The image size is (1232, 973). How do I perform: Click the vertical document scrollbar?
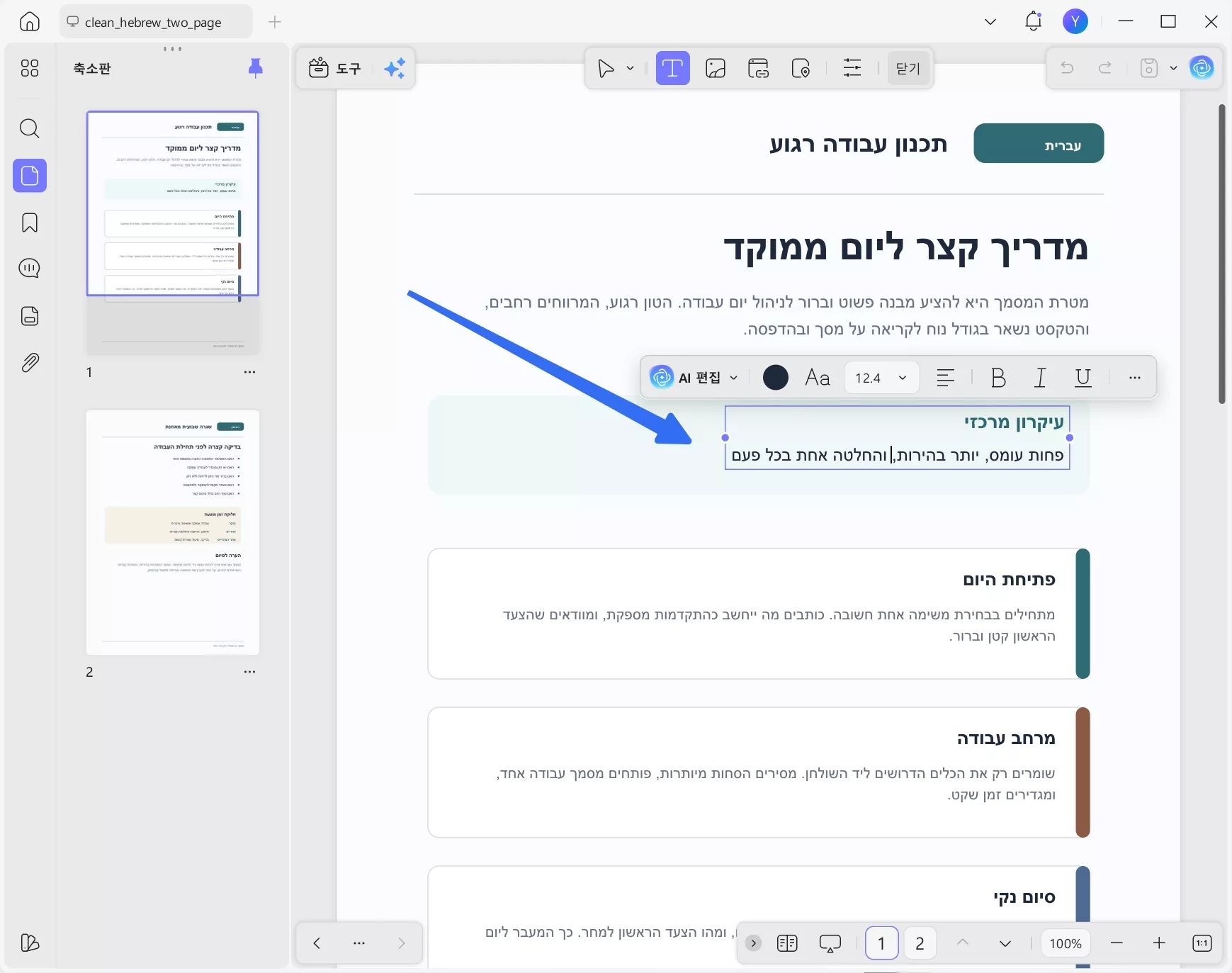(1221, 254)
